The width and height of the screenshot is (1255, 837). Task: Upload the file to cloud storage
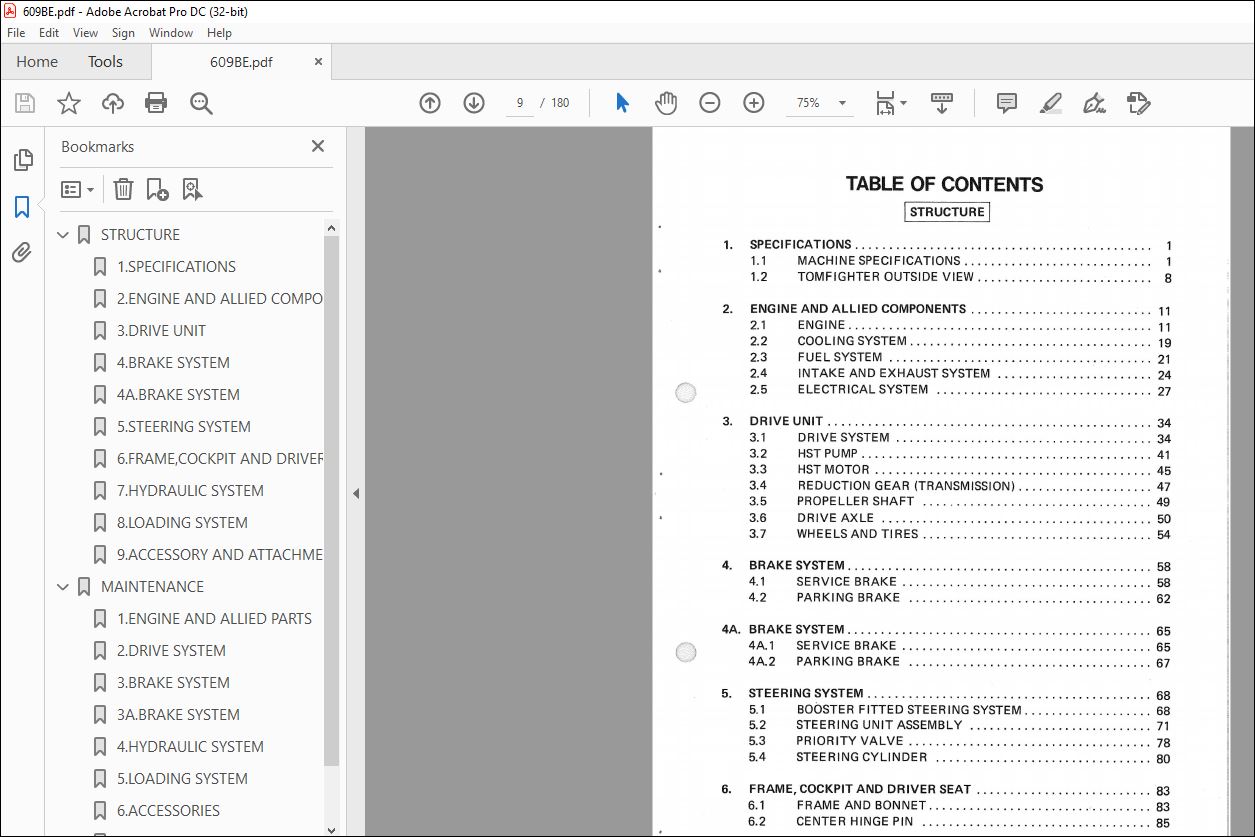coord(113,103)
